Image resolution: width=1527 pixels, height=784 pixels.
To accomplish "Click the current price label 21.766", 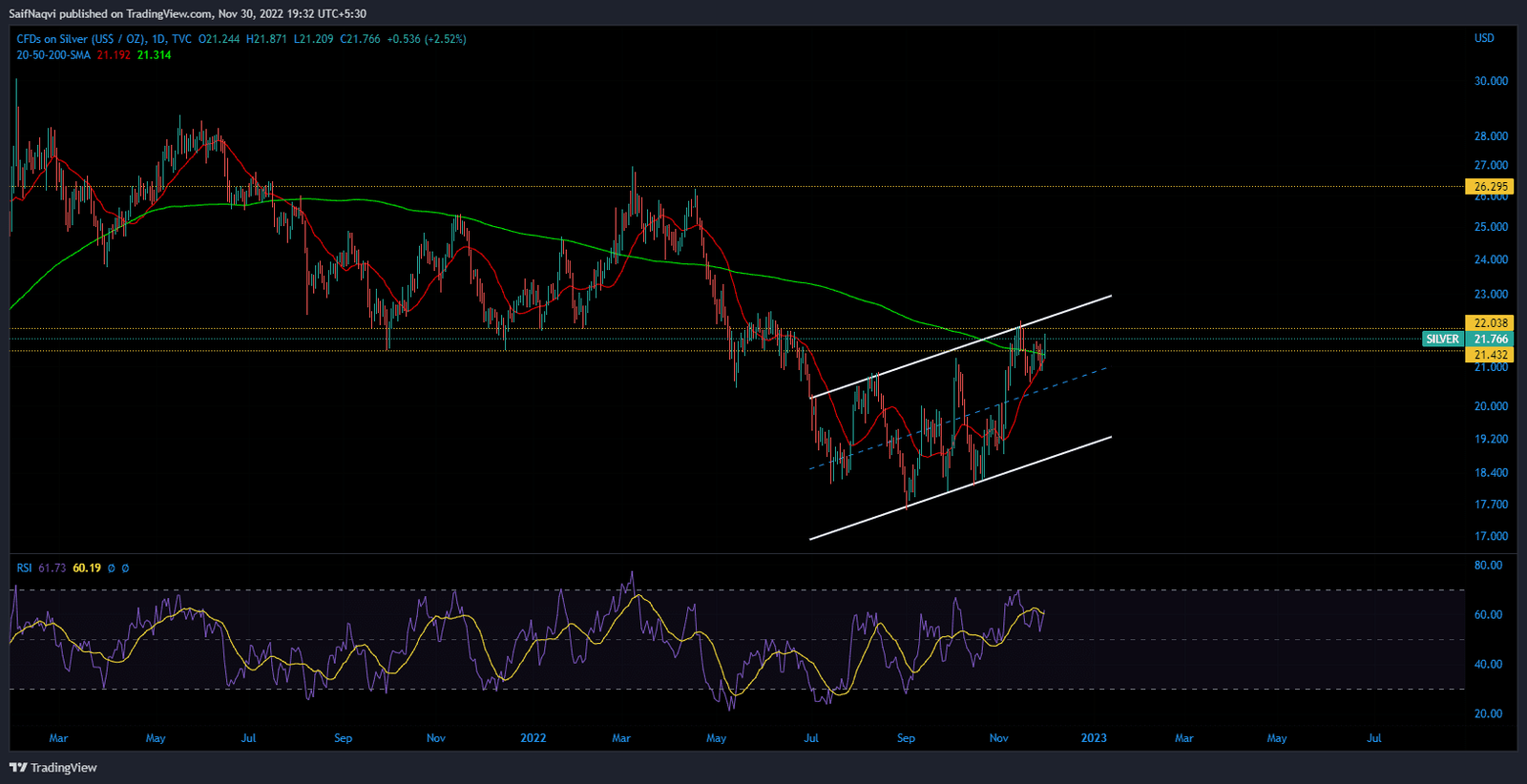I will (1490, 339).
